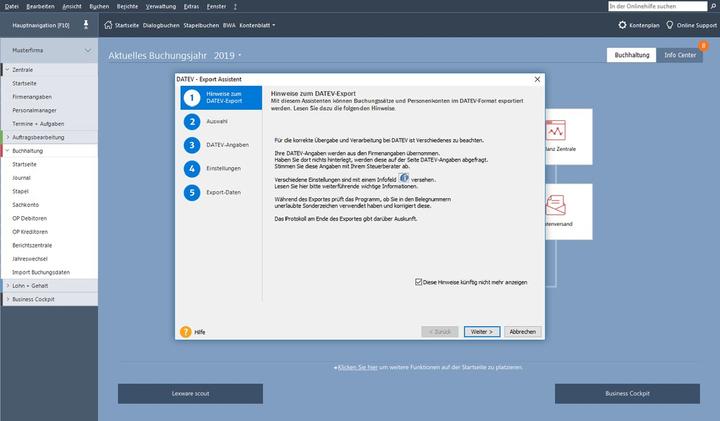Open the Fenster menu
This screenshot has width=720, height=421.
coord(216,6)
